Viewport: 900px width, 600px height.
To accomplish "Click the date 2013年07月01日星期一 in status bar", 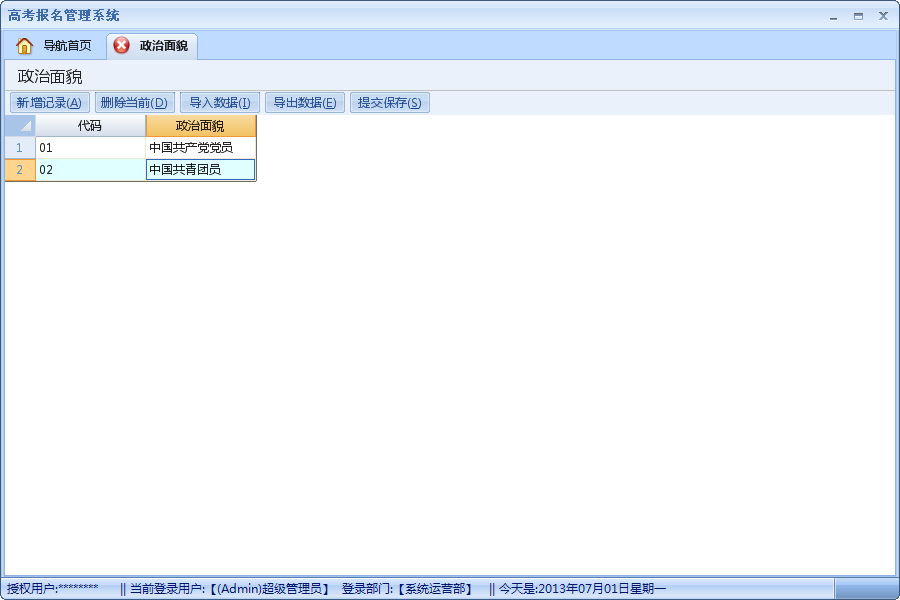I will 602,589.
